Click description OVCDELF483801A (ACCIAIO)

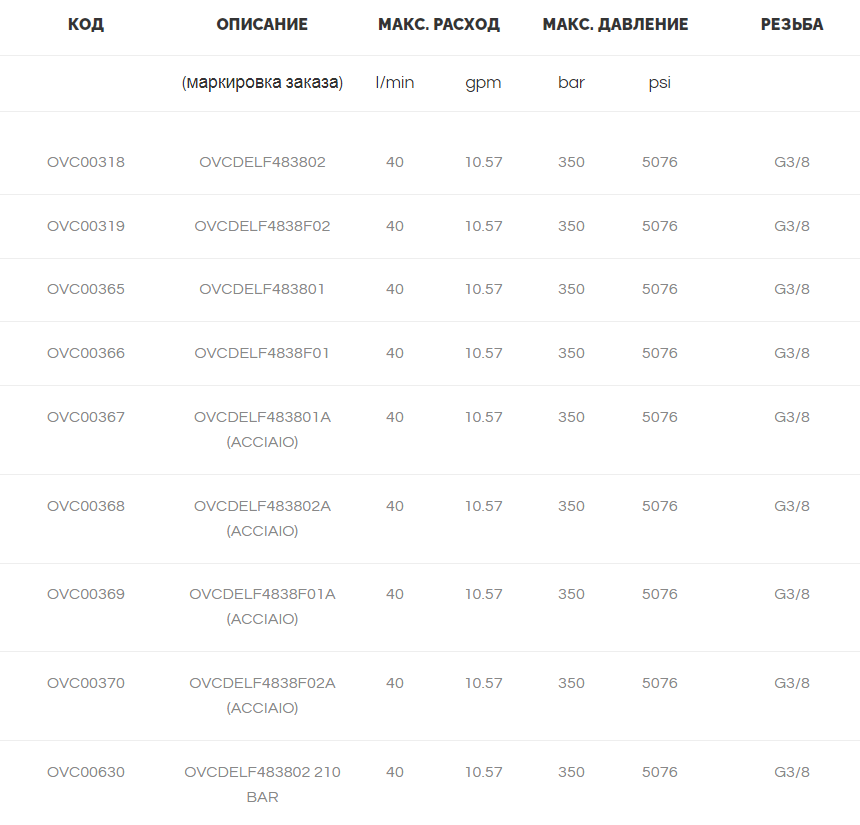[262, 429]
